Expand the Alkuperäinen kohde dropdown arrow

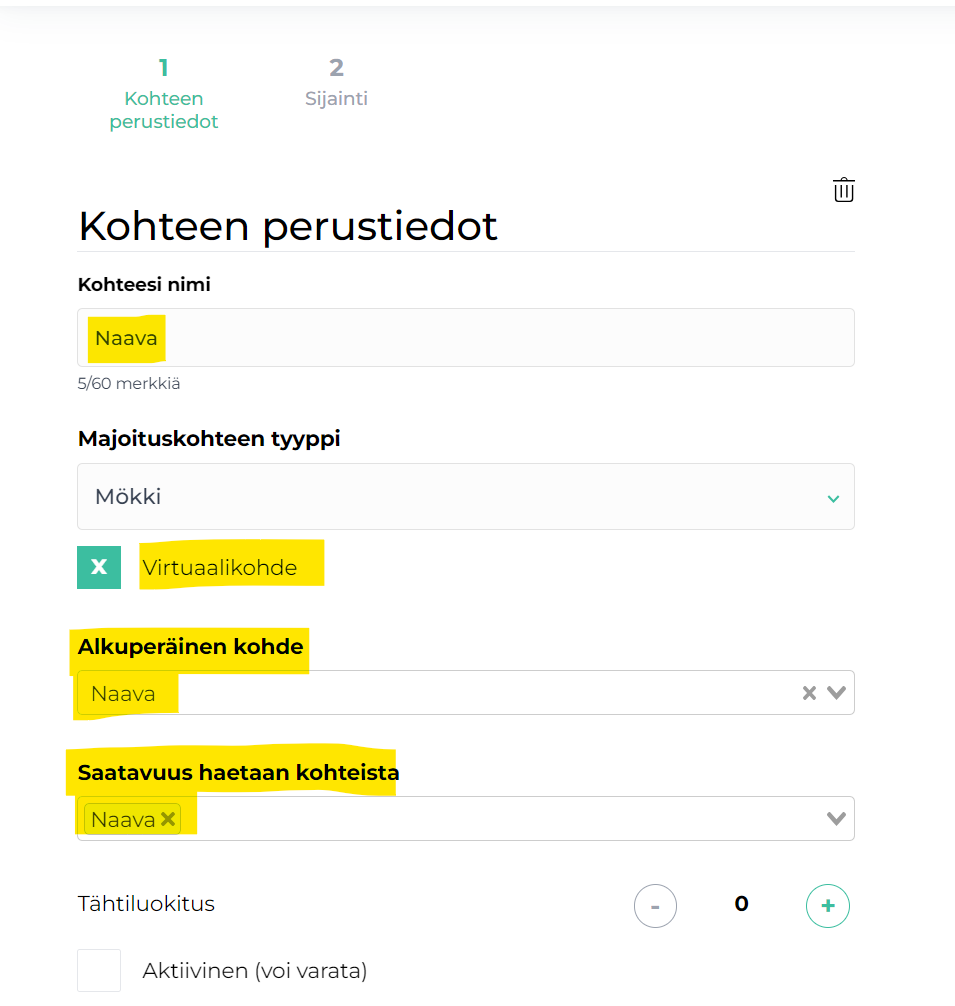click(836, 693)
